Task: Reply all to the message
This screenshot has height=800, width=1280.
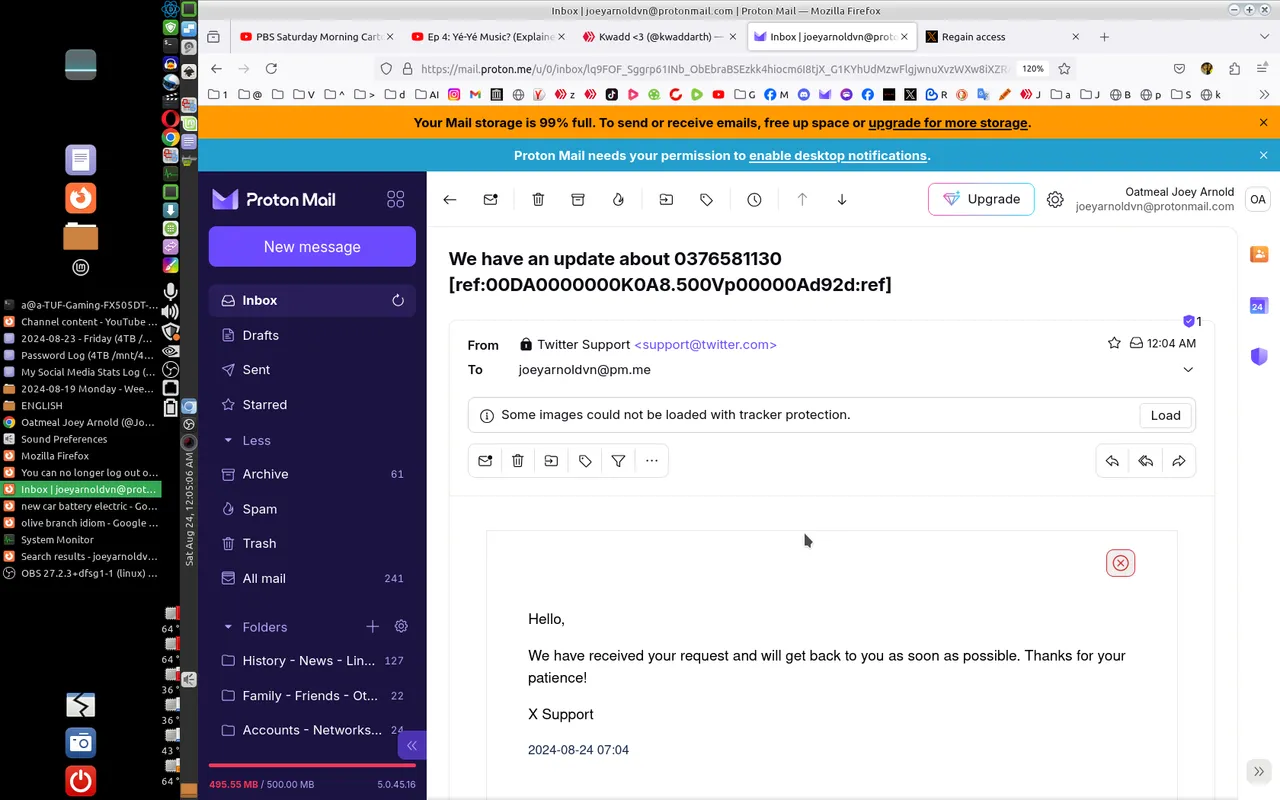Action: [1146, 461]
